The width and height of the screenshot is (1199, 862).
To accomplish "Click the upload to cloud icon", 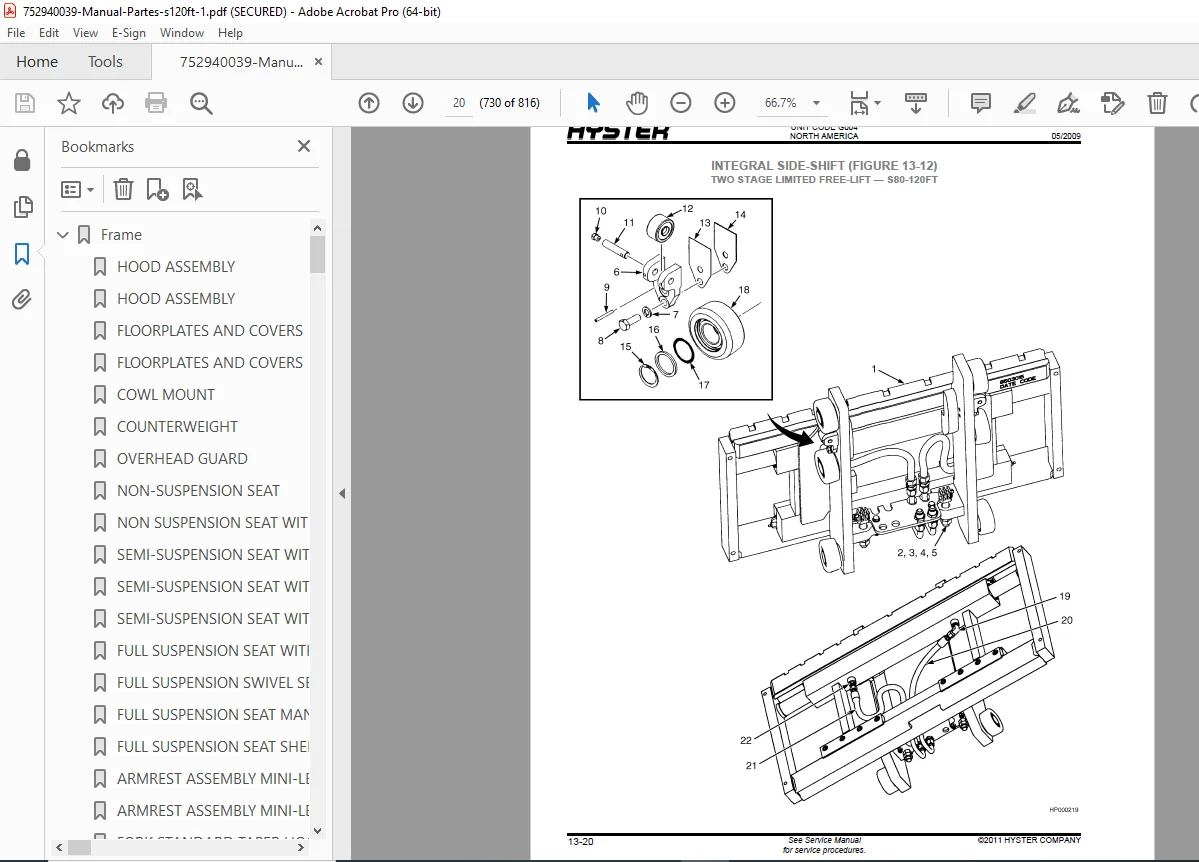I will click(x=112, y=102).
